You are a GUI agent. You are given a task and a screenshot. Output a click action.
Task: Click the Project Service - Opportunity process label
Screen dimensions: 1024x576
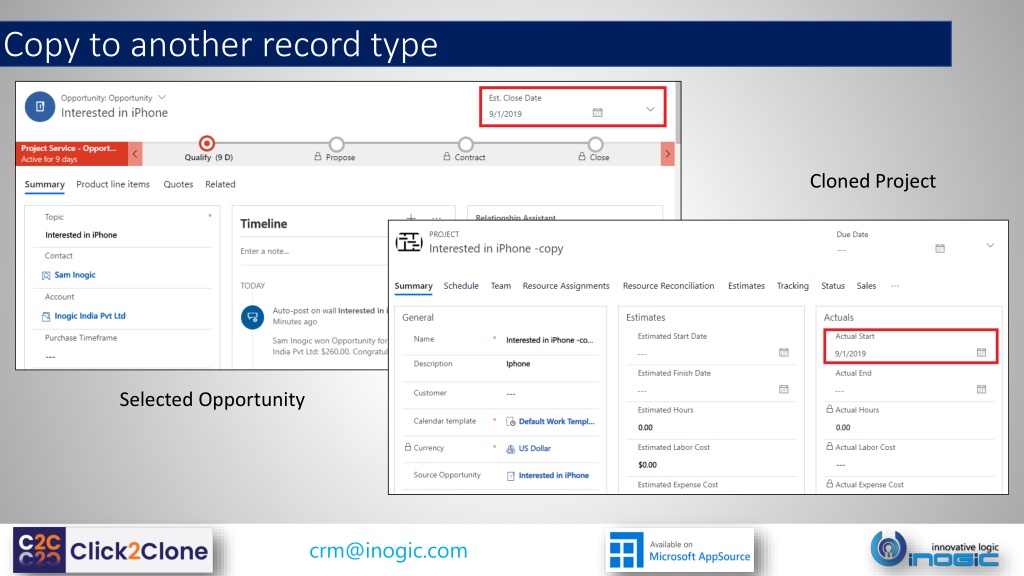coord(72,153)
